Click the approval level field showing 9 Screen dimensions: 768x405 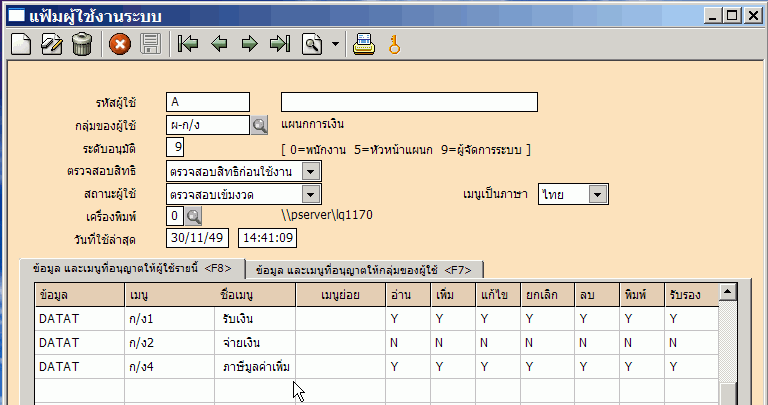click(x=175, y=147)
